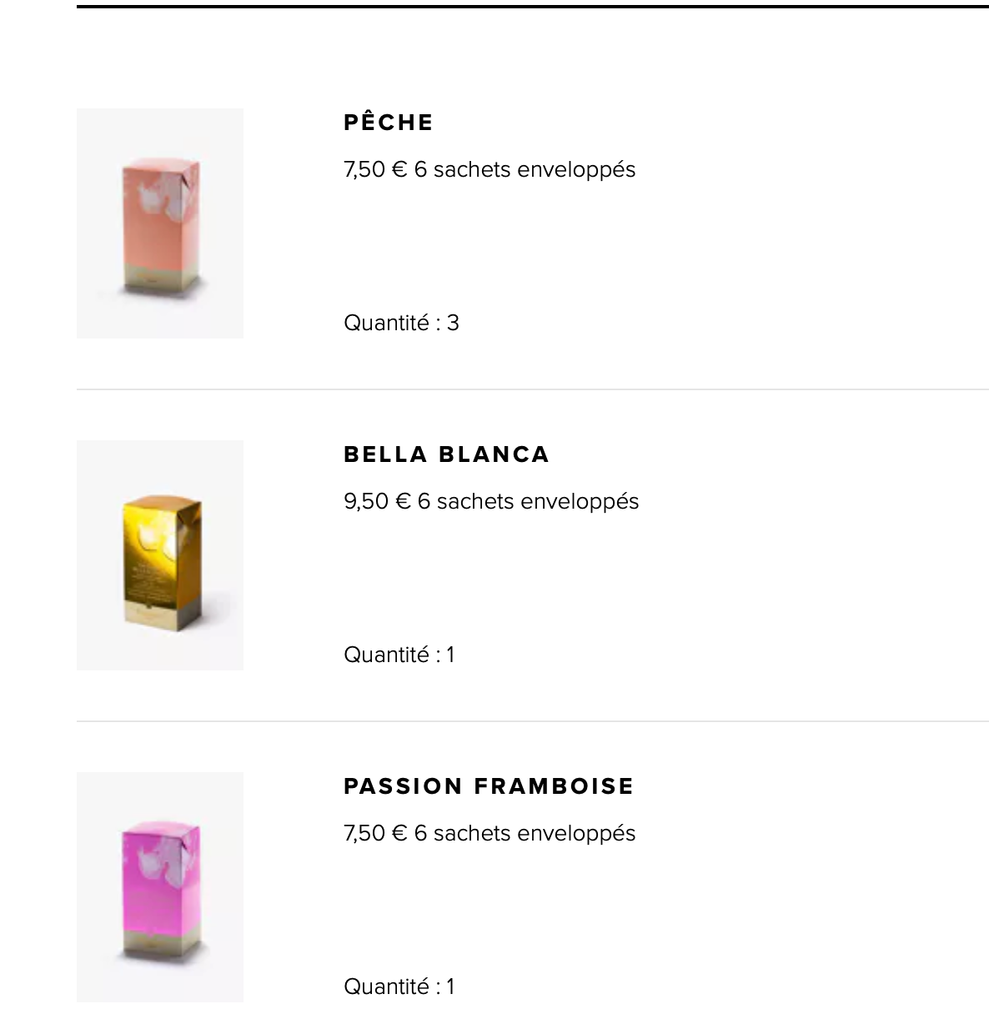Select the 7,50 € price under Passion Framboise
This screenshot has width=989, height=1024.
(376, 833)
